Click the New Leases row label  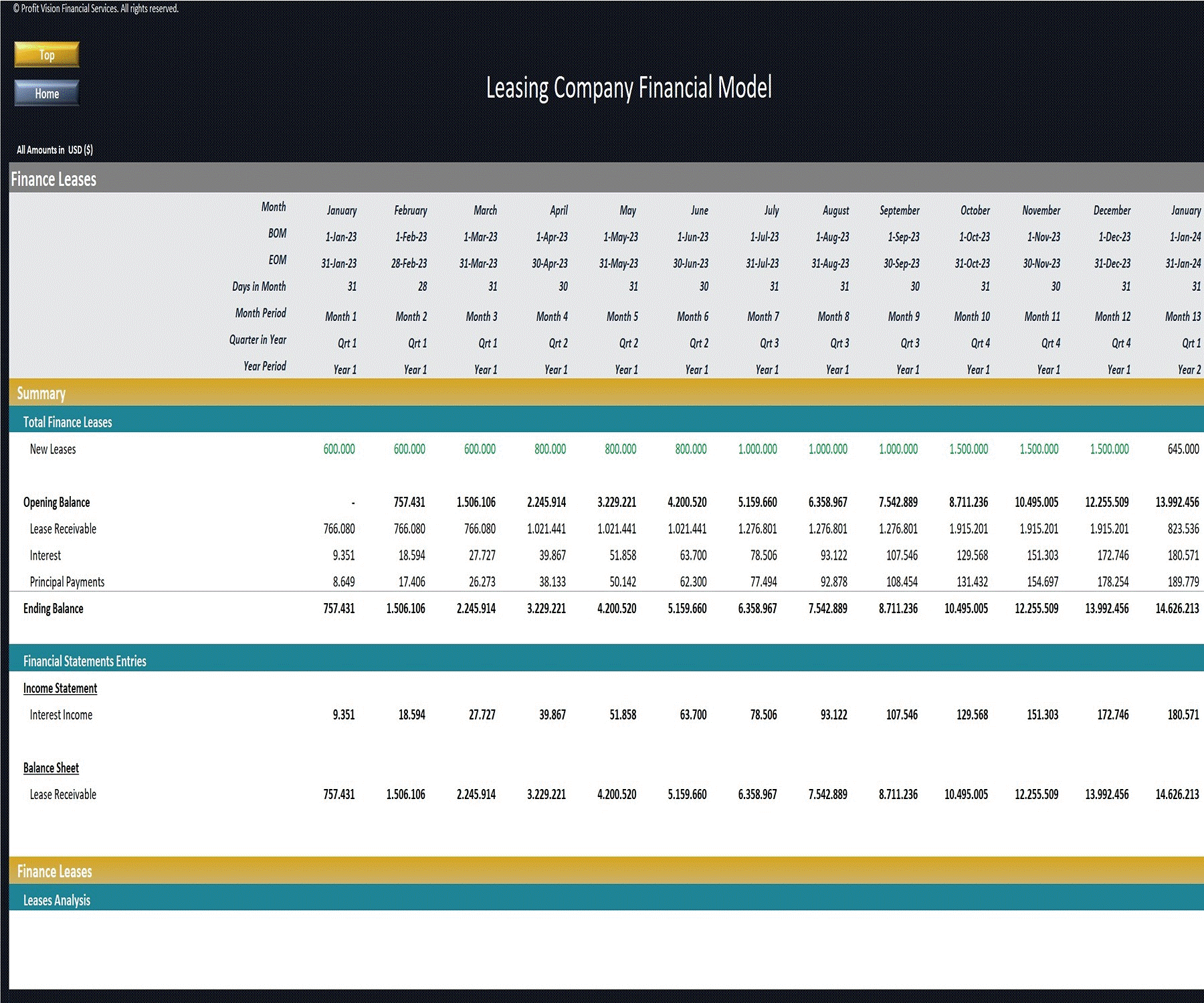(x=53, y=449)
